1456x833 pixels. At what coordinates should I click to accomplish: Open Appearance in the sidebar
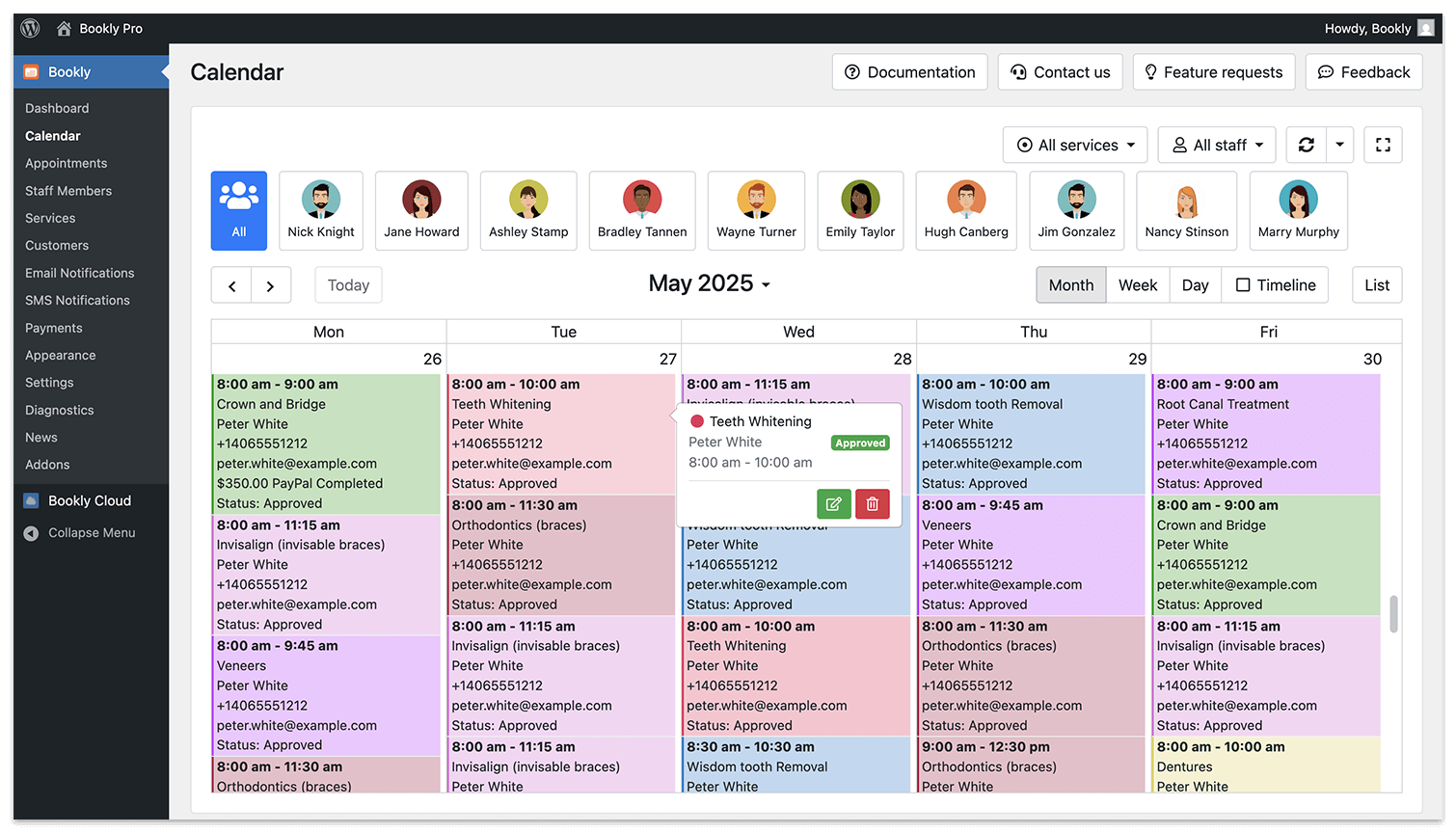(x=61, y=356)
